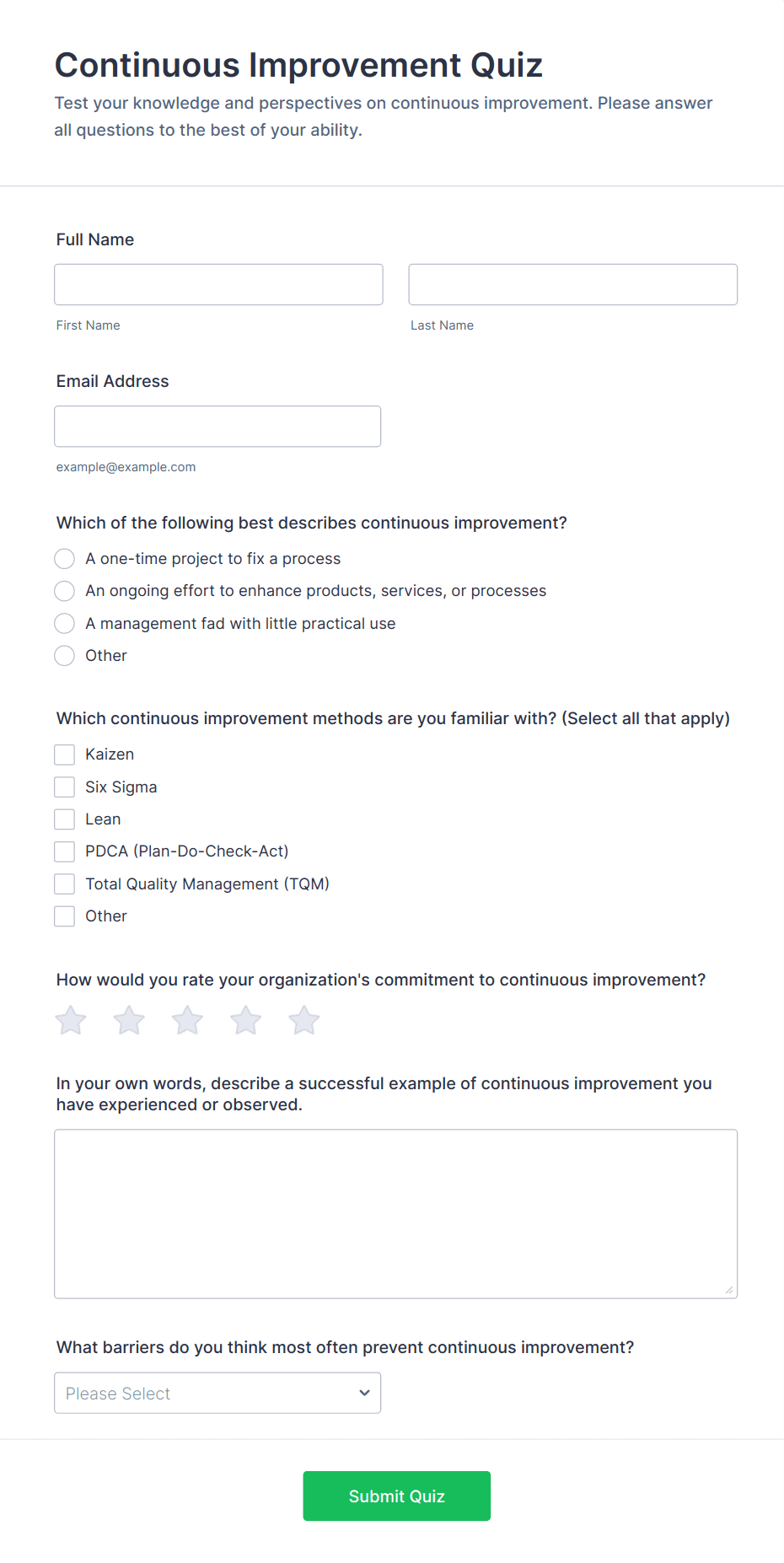Select the fourth star rating
The height and width of the screenshot is (1563, 784).
coord(245,1020)
